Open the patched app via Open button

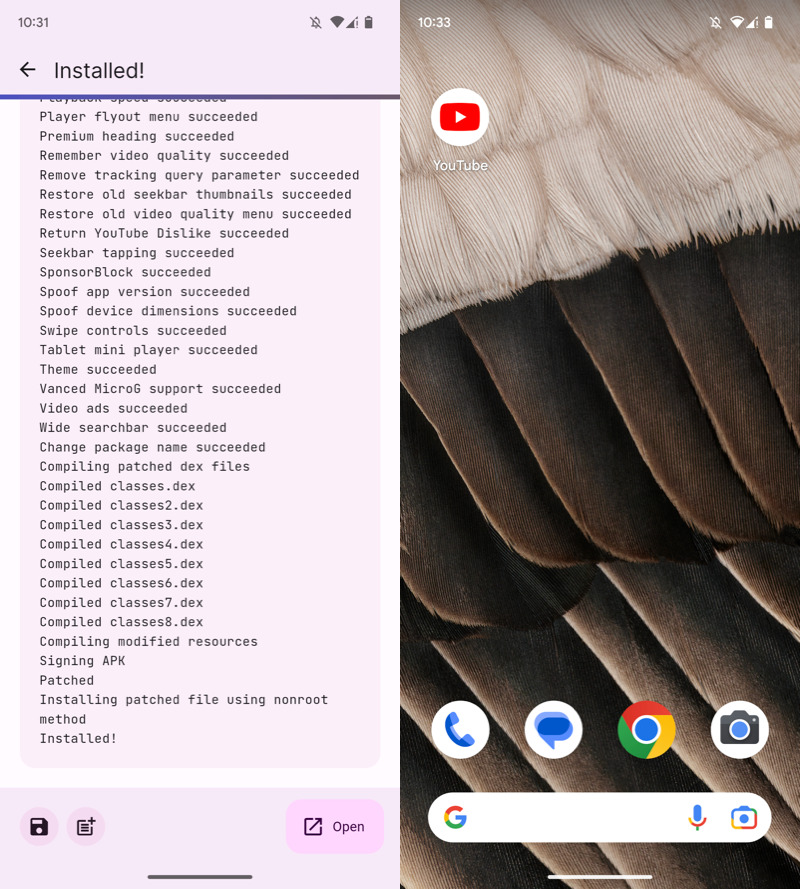pos(335,826)
